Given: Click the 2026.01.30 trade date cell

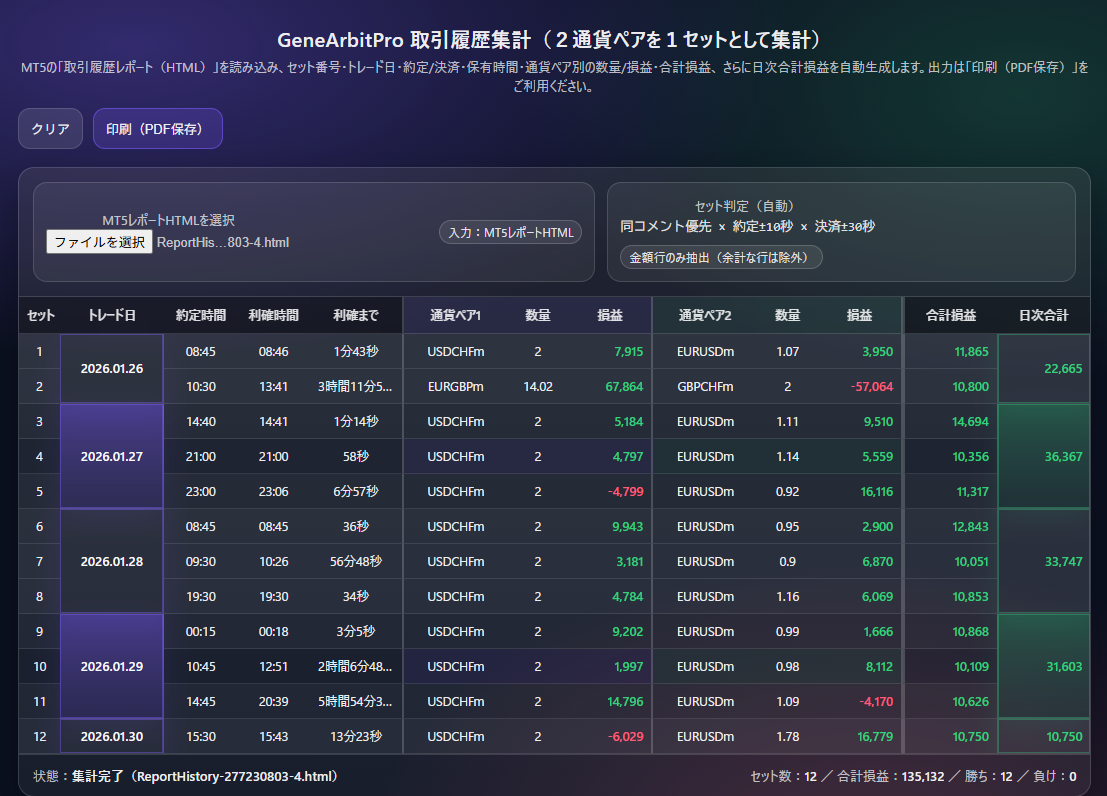Looking at the screenshot, I should [x=112, y=736].
